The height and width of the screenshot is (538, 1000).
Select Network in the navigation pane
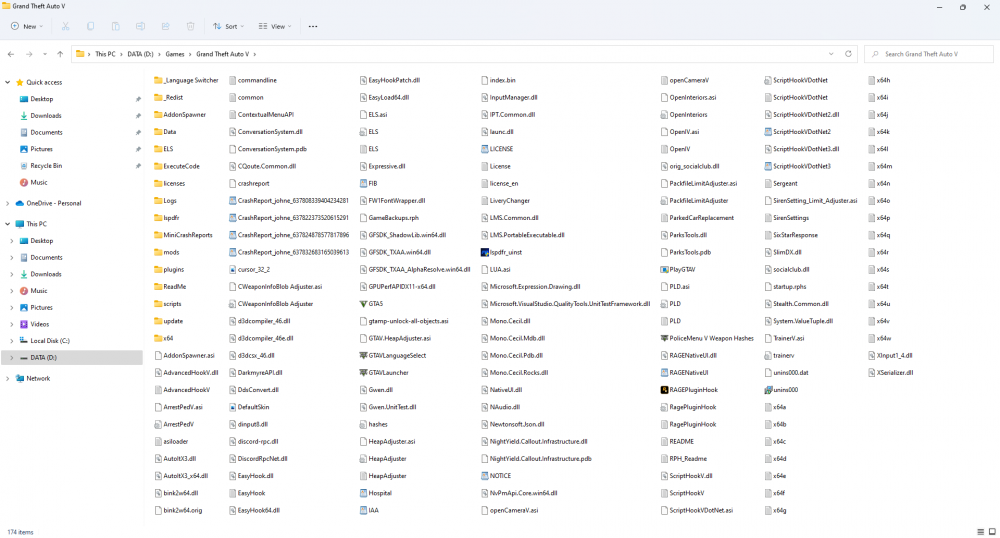coord(38,379)
